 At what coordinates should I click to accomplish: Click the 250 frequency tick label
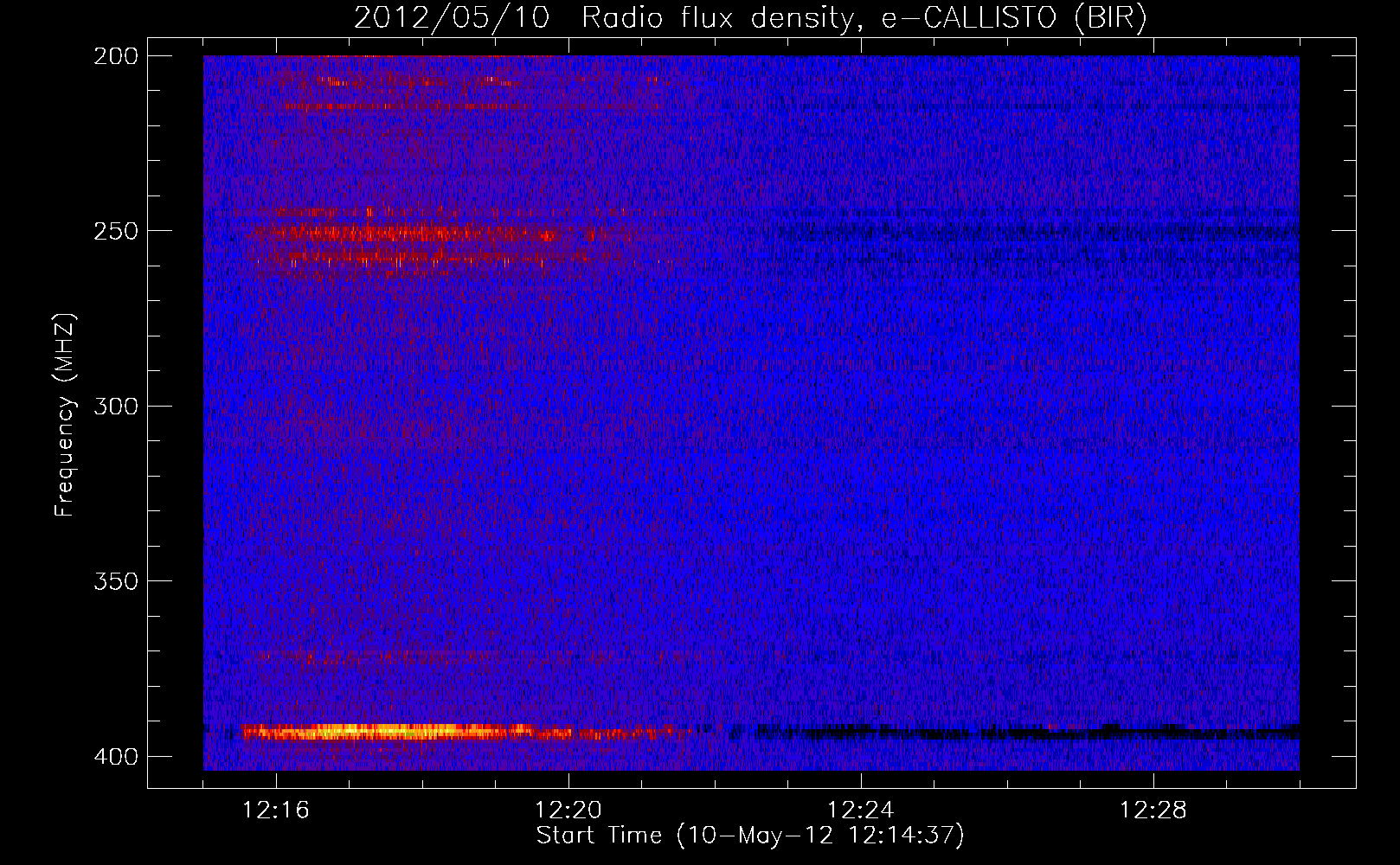click(x=116, y=231)
